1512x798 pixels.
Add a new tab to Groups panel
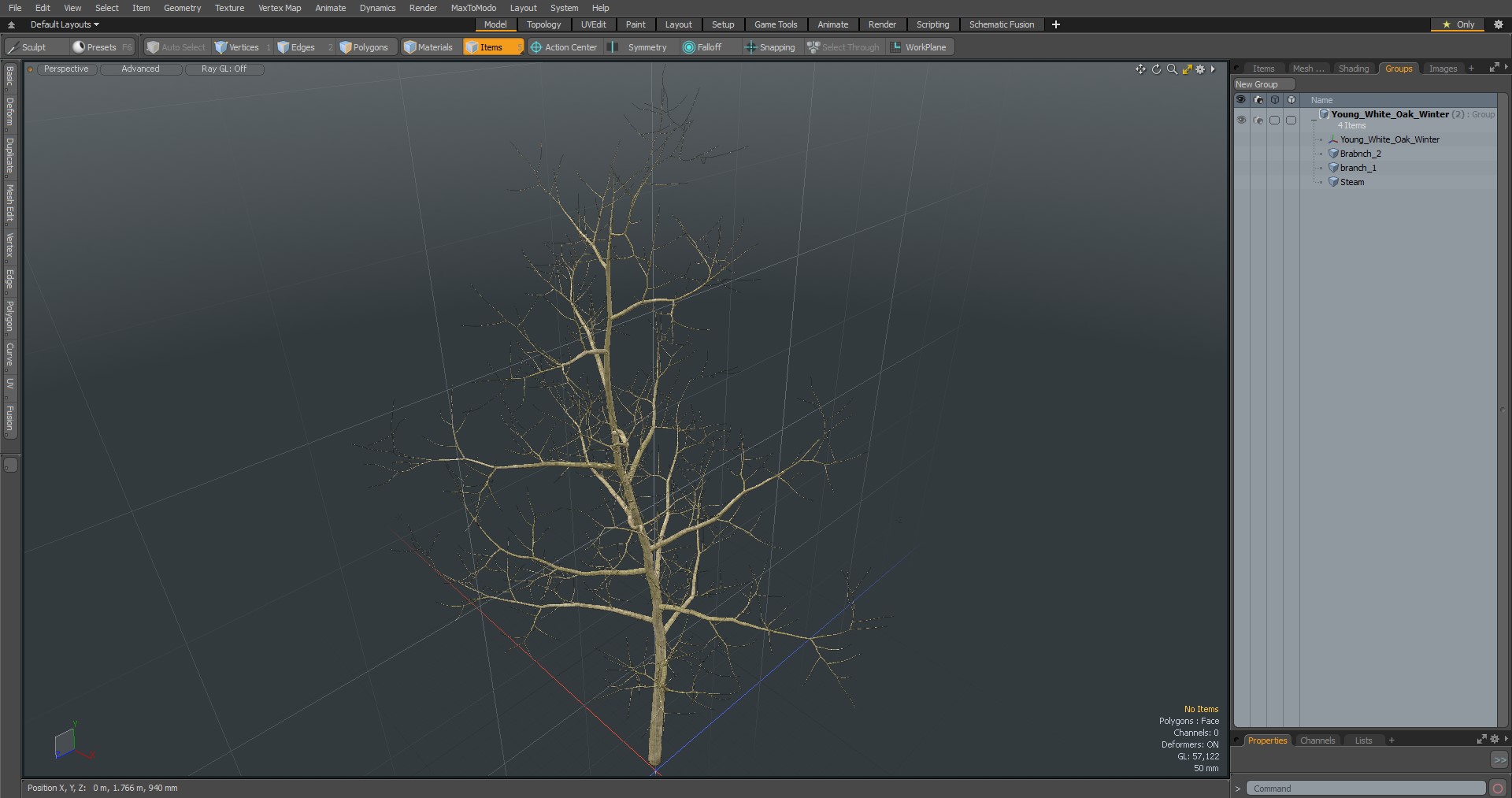pos(1471,69)
